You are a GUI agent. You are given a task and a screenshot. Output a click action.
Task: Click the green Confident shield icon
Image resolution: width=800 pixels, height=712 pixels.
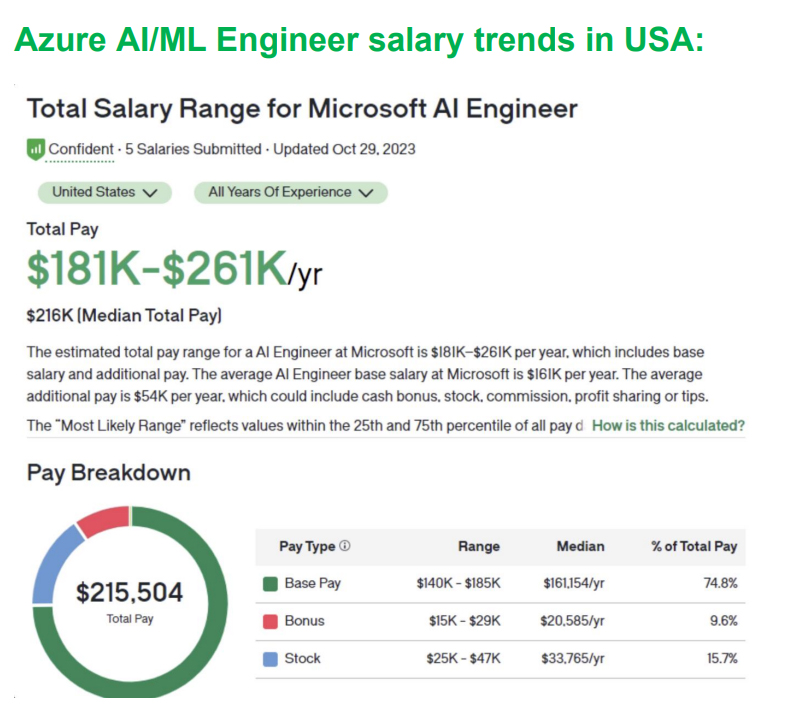tap(35, 149)
